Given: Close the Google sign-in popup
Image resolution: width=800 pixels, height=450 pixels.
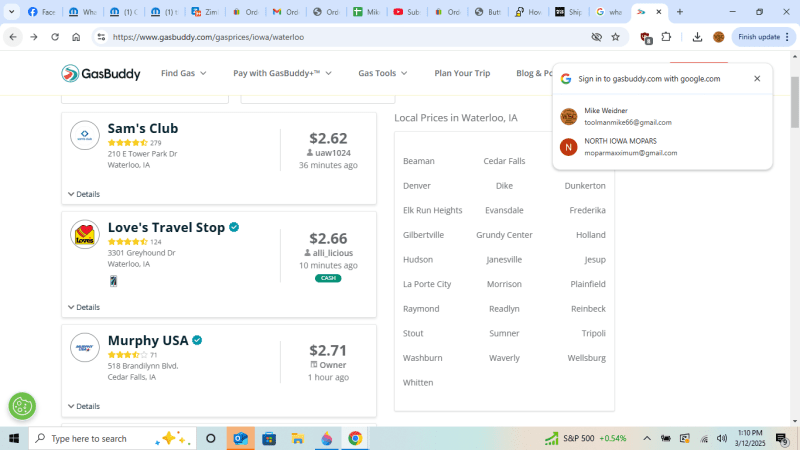Looking at the screenshot, I should point(757,78).
